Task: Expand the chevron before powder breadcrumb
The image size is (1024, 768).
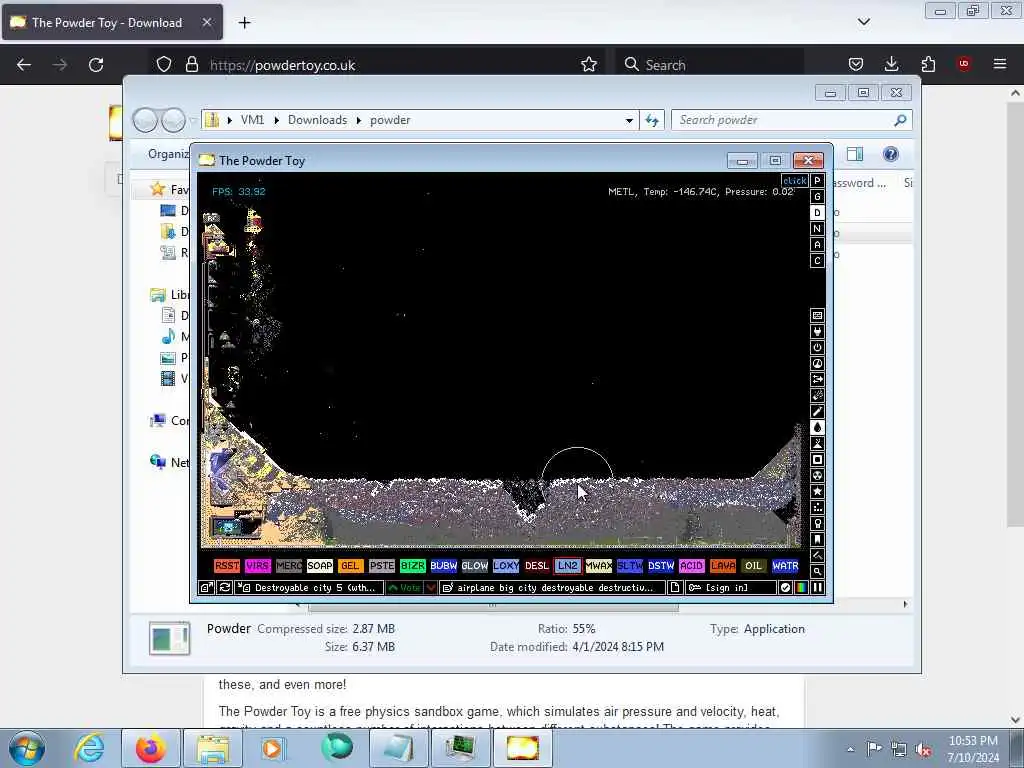Action: click(x=359, y=120)
